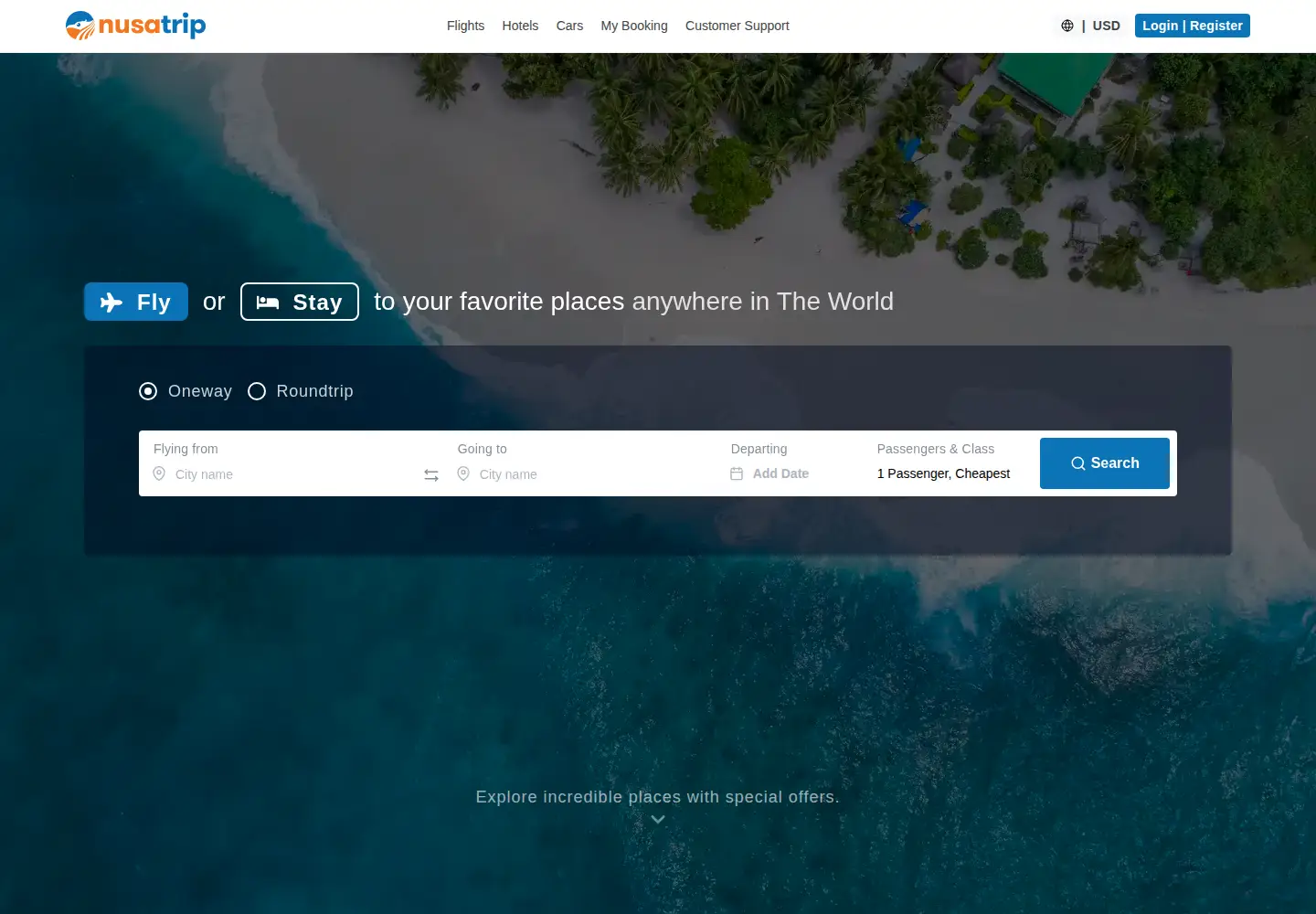The height and width of the screenshot is (914, 1316).
Task: Click the globe language icon
Action: [x=1067, y=26]
